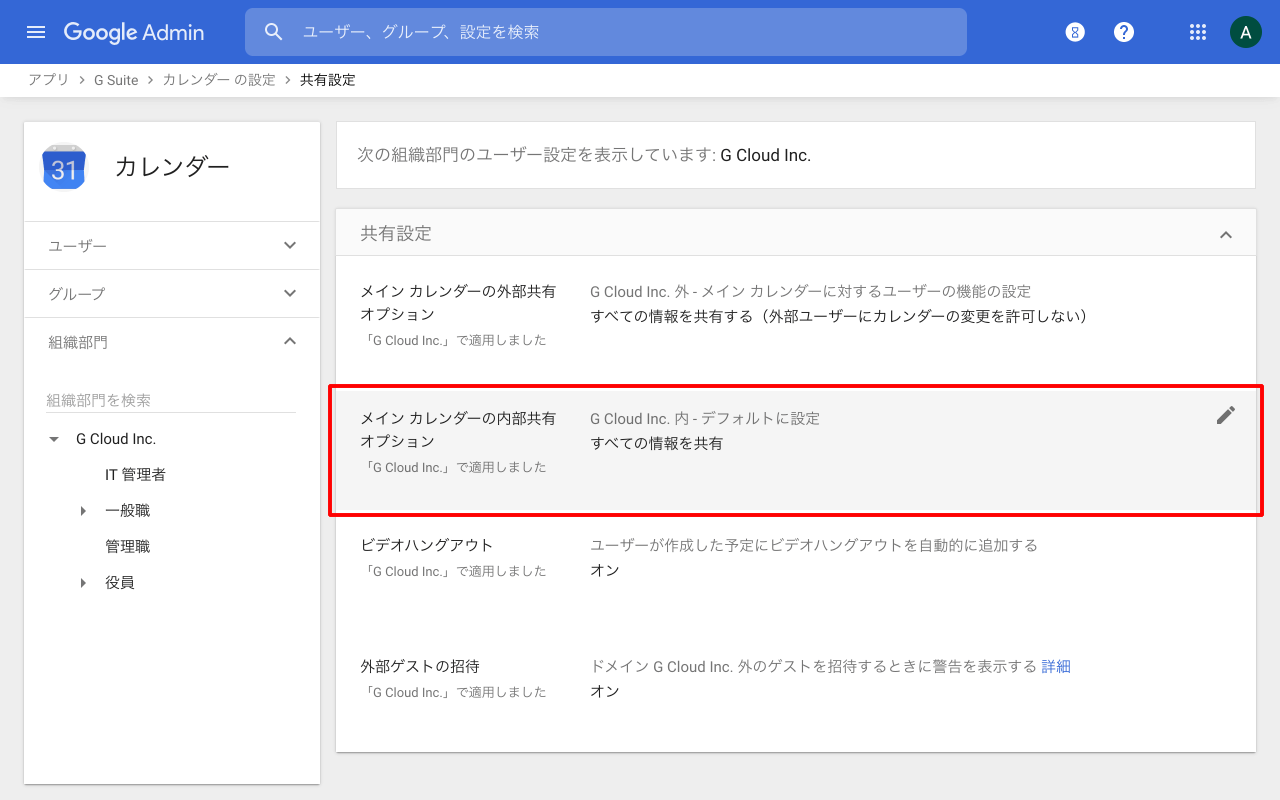Select 管理職 organizational unit
Viewport: 1280px width, 800px height.
pyautogui.click(x=127, y=547)
